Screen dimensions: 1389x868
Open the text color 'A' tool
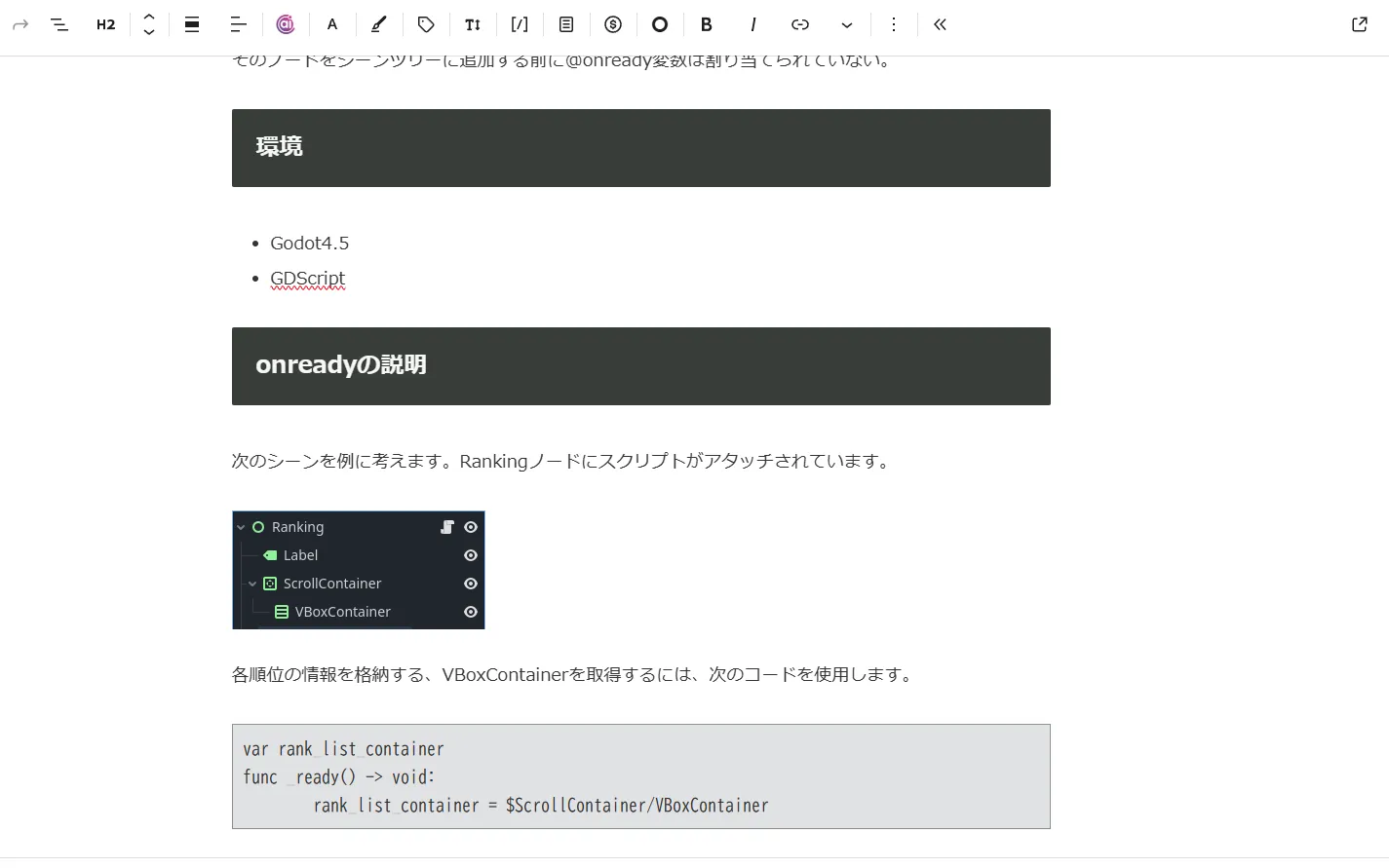point(332,24)
